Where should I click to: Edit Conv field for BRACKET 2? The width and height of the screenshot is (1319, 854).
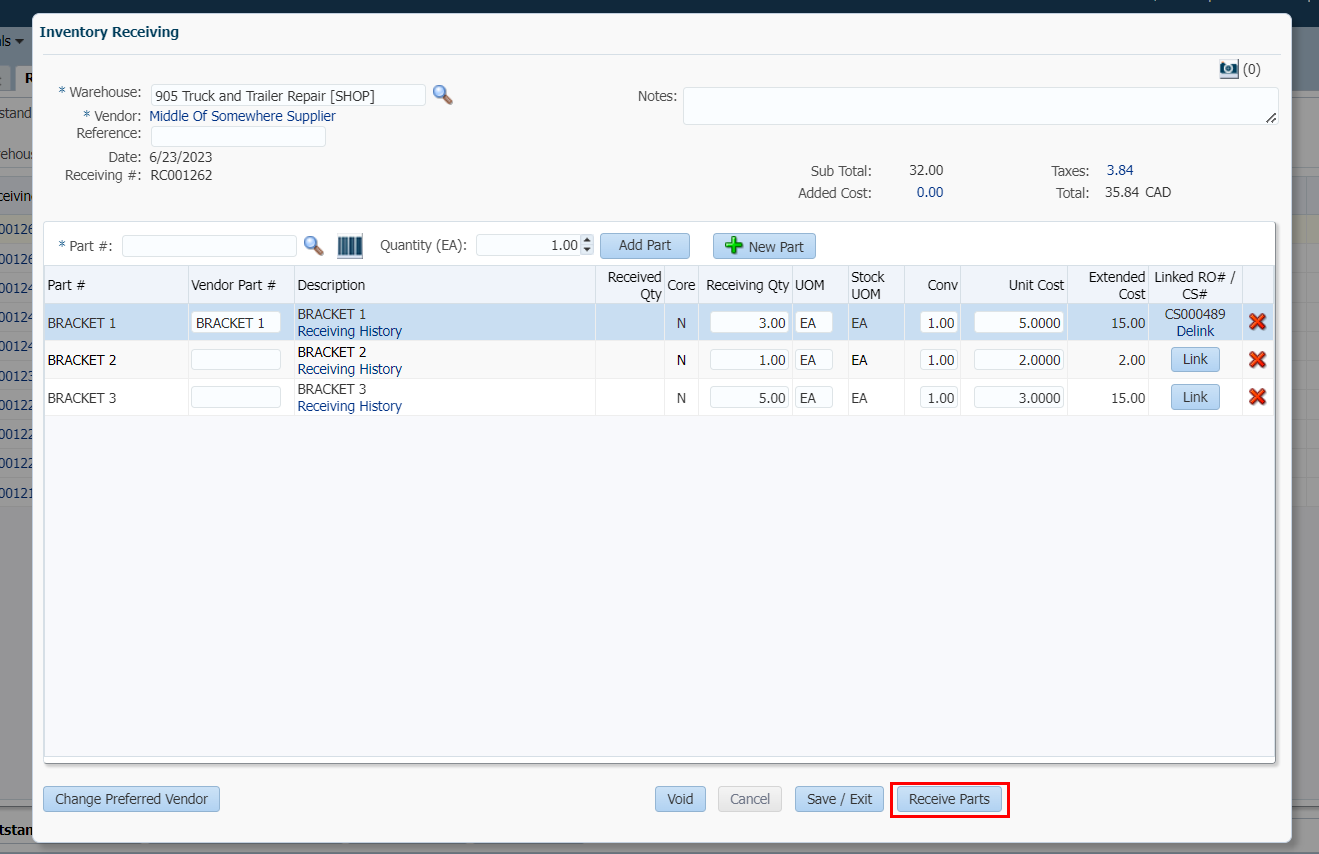pos(938,360)
